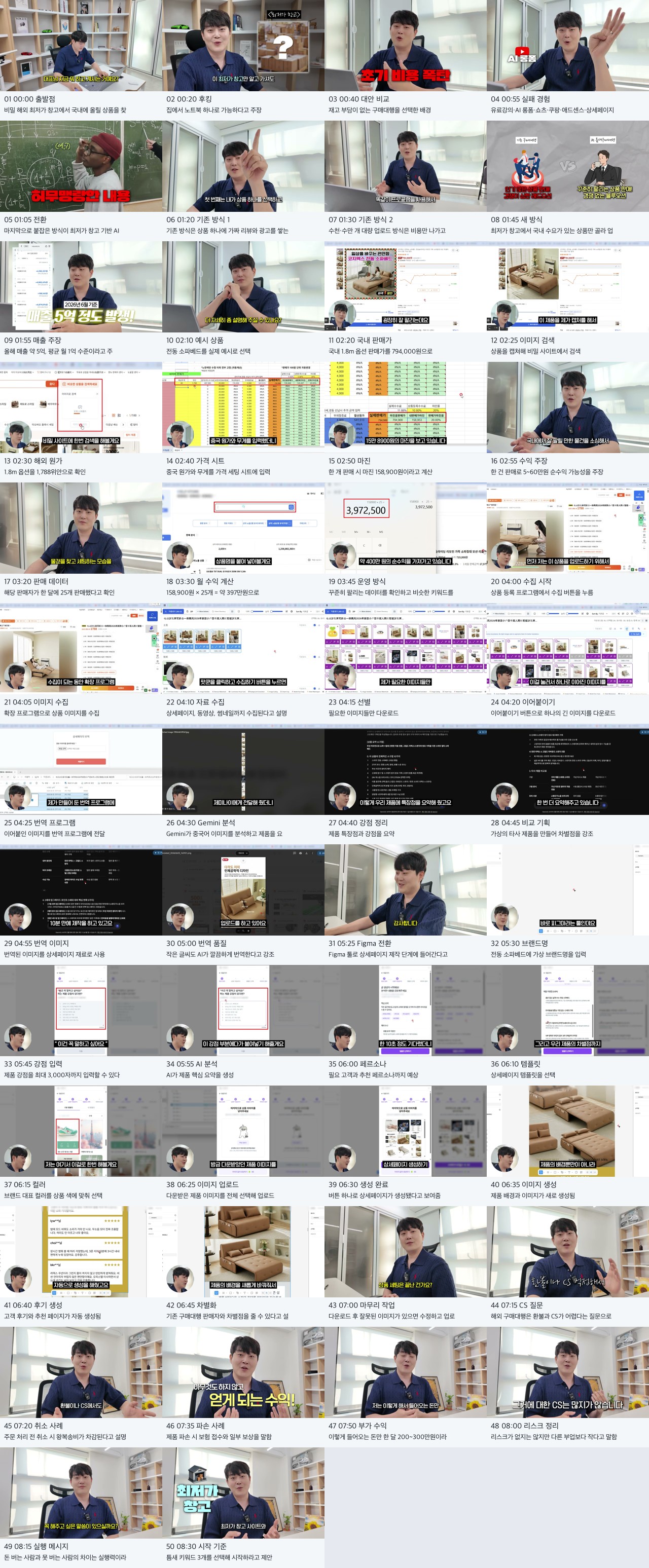Click the description '전동 소파베드를 실제 예시로 선택'
The height and width of the screenshot is (1568, 649).
[x=208, y=351]
